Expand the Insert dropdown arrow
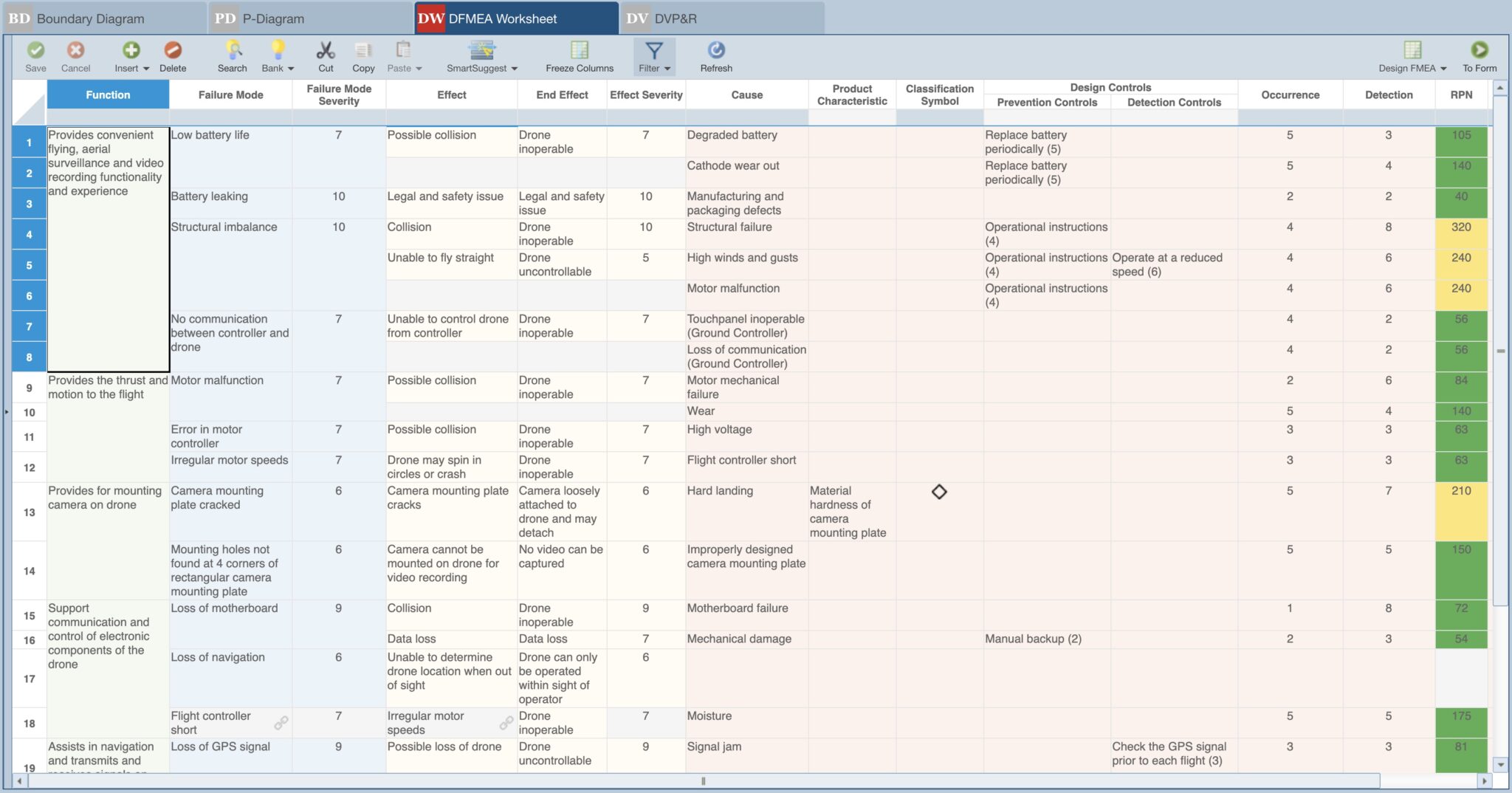The image size is (1512, 793). 145,69
